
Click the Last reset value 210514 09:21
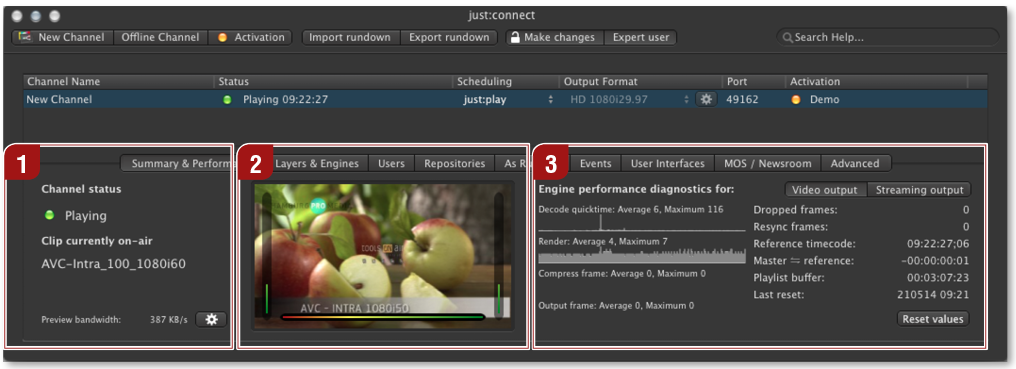(934, 294)
